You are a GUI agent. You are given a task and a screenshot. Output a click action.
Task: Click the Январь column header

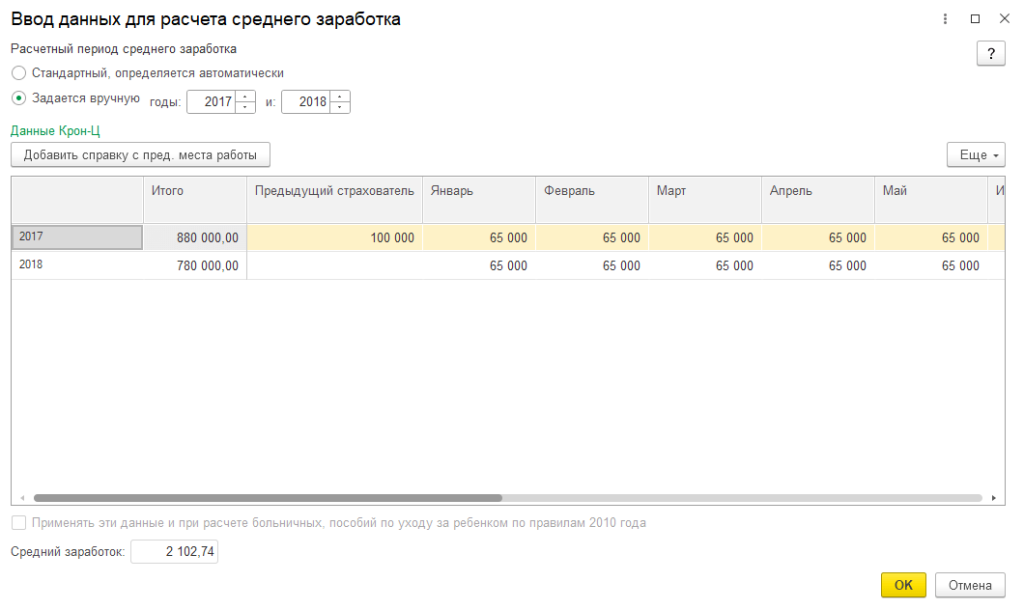point(478,199)
